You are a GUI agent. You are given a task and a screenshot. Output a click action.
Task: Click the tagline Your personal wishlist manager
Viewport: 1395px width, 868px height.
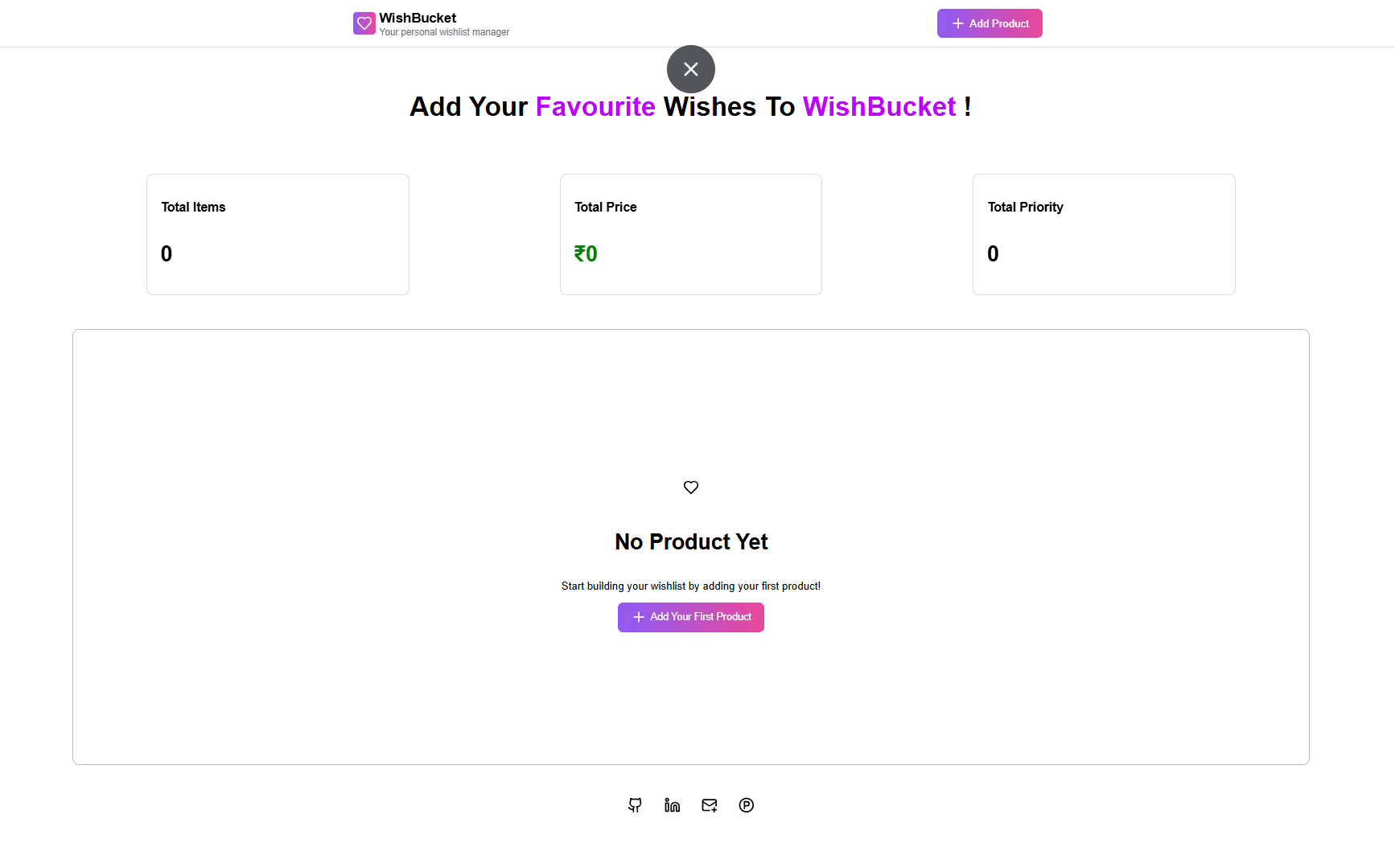click(444, 32)
